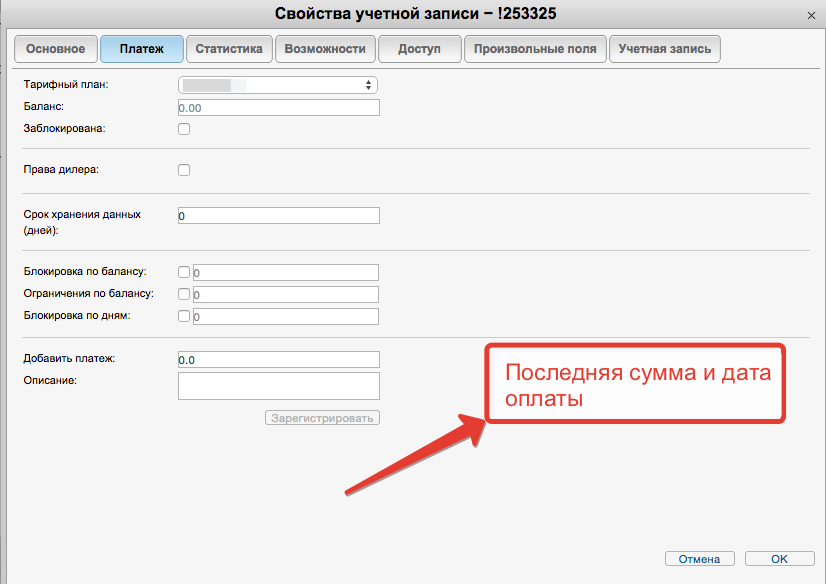Open the Статистика tab
The height and width of the screenshot is (584, 826).
pos(229,49)
